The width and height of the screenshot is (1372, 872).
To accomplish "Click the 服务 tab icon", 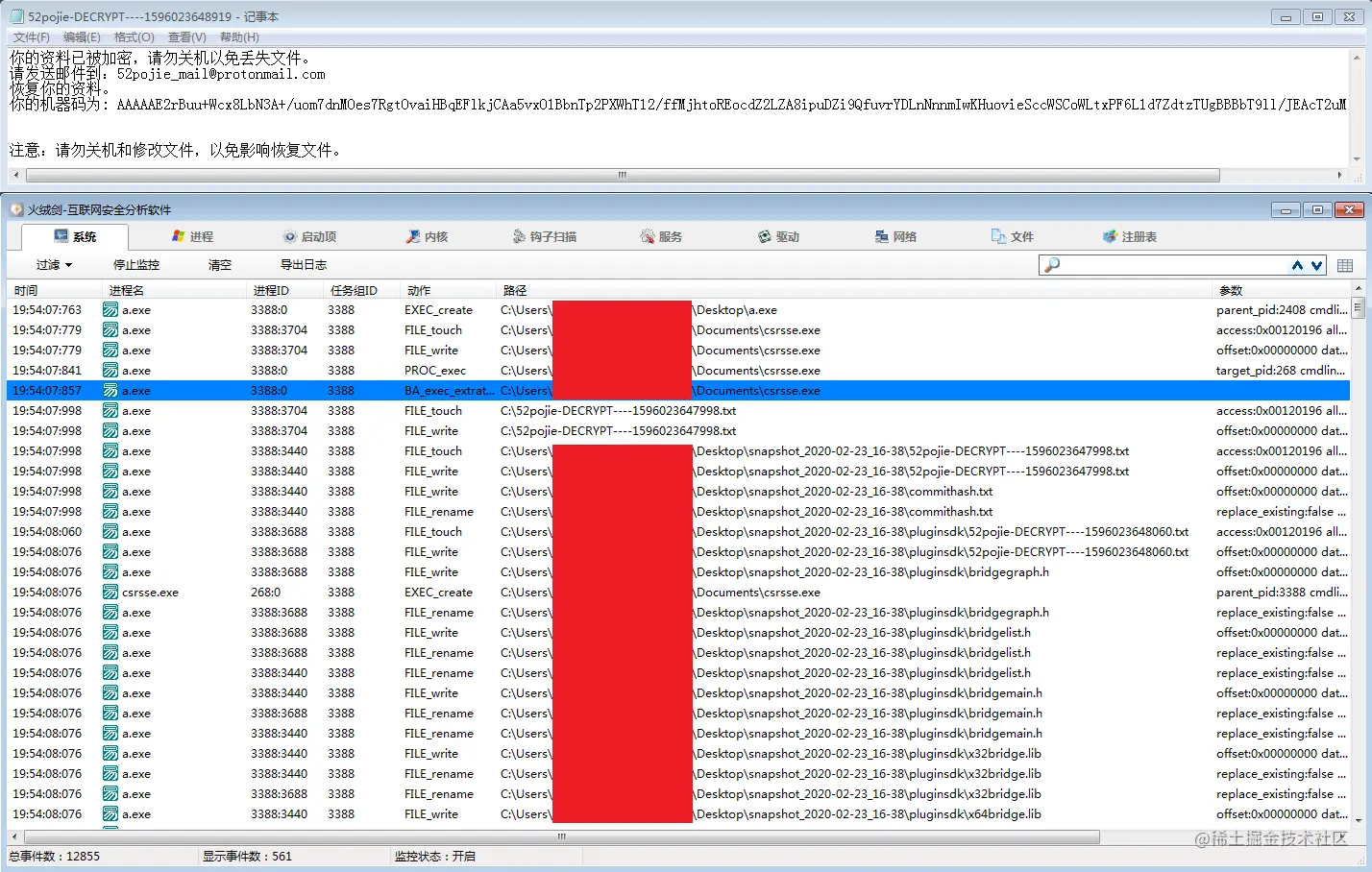I will pyautogui.click(x=648, y=236).
